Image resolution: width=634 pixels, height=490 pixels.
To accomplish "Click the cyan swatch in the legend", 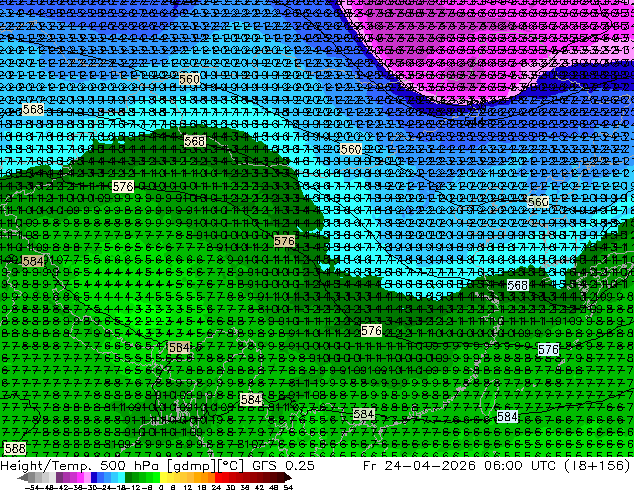I will coord(121,477).
